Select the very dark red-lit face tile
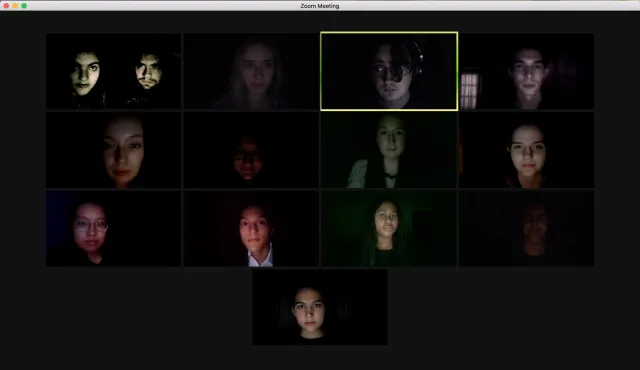 click(251, 150)
